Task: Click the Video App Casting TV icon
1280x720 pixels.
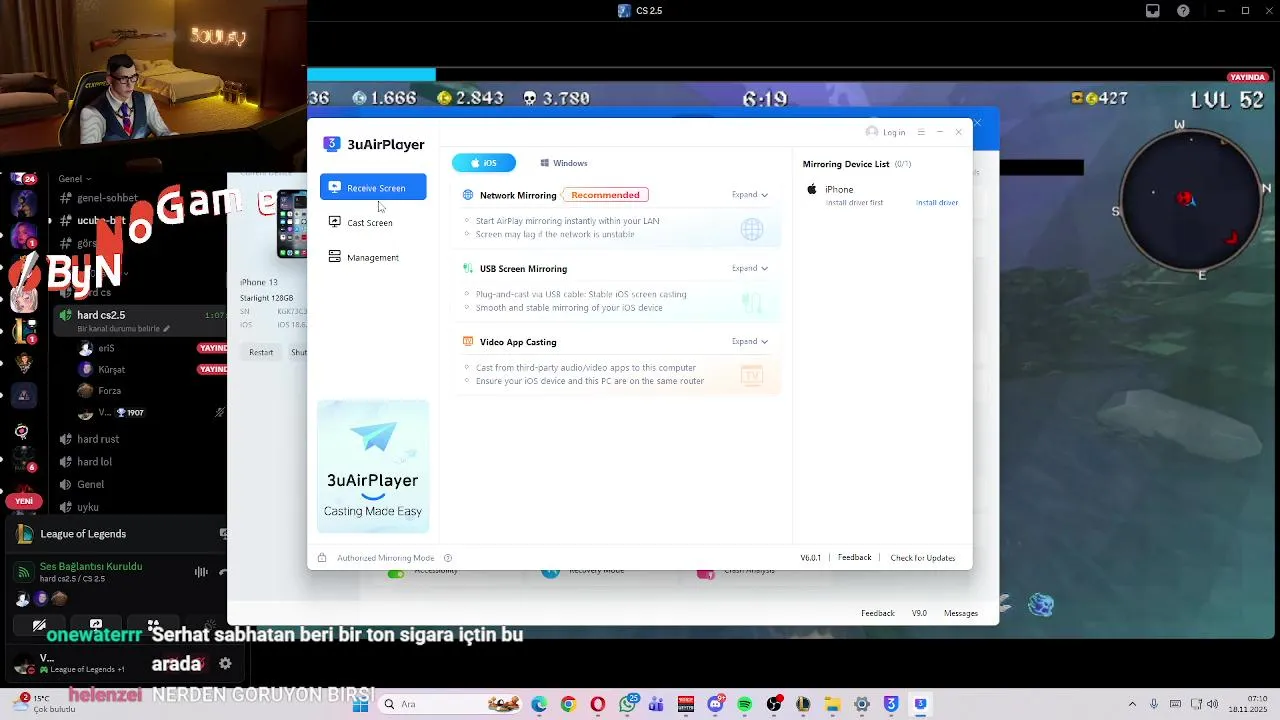Action: [x=751, y=375]
